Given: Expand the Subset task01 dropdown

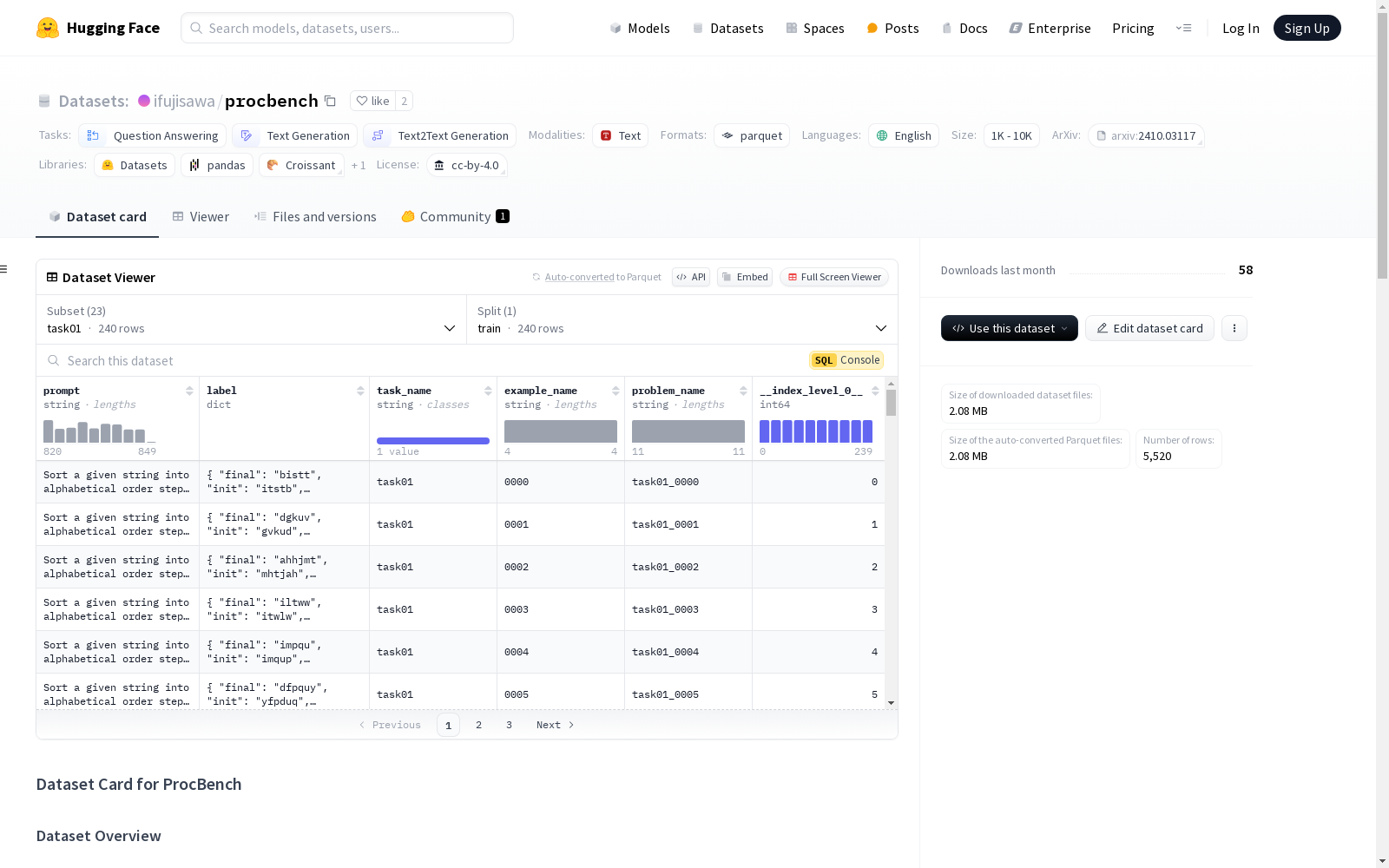Looking at the screenshot, I should pos(252,319).
